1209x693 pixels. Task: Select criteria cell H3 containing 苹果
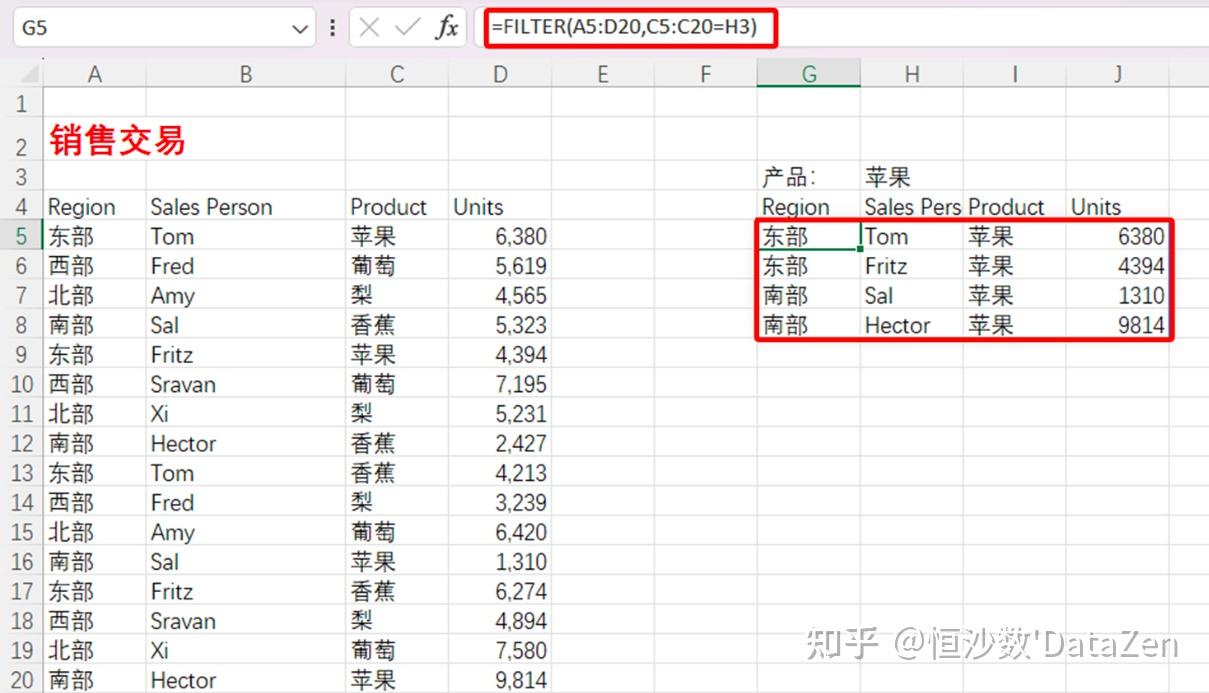click(911, 178)
